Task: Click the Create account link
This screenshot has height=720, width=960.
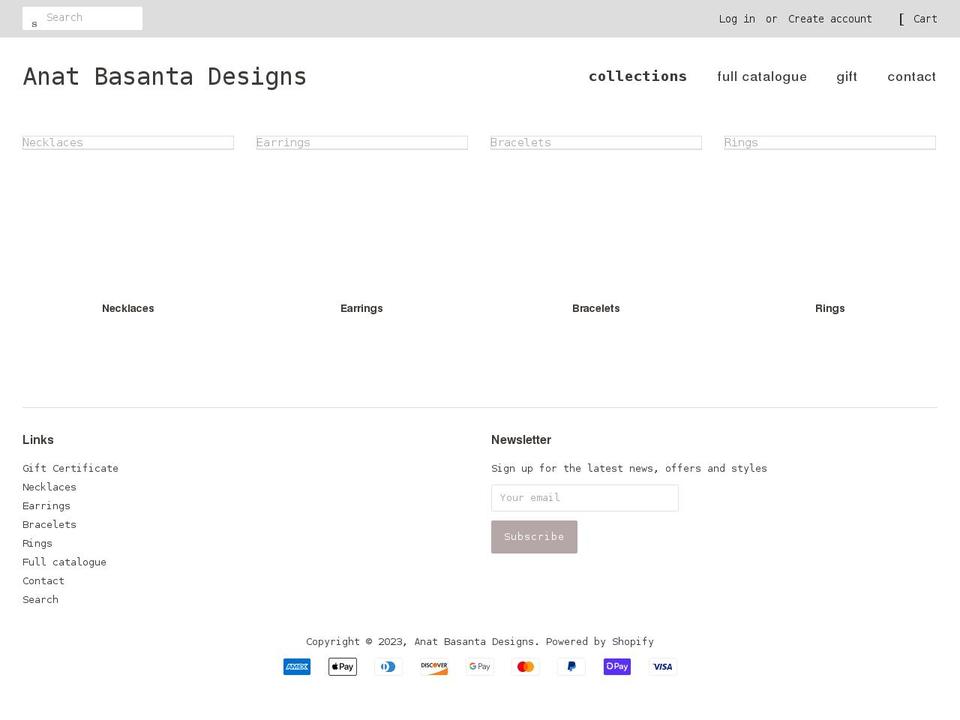Action: click(829, 19)
